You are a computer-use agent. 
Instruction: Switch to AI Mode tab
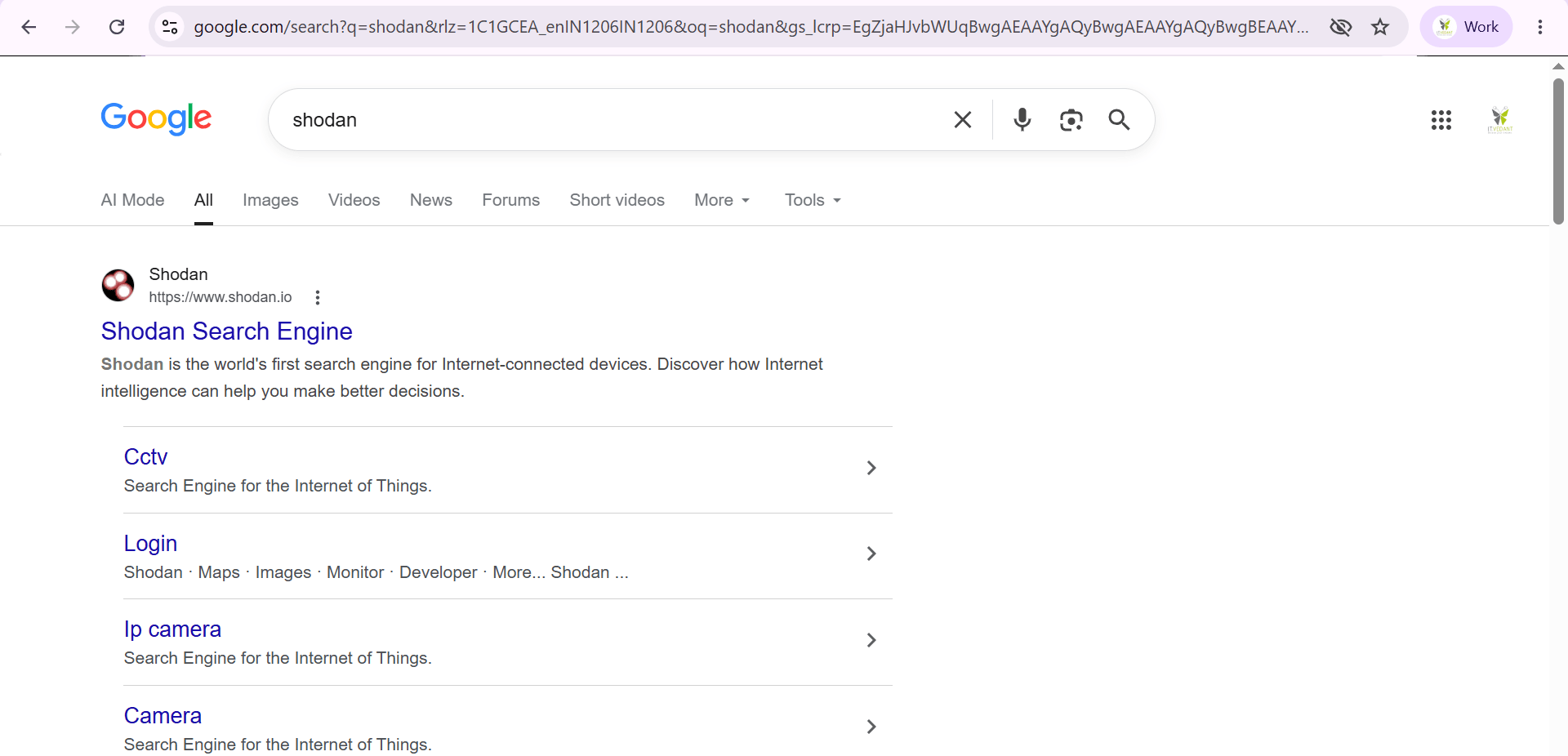coord(132,200)
